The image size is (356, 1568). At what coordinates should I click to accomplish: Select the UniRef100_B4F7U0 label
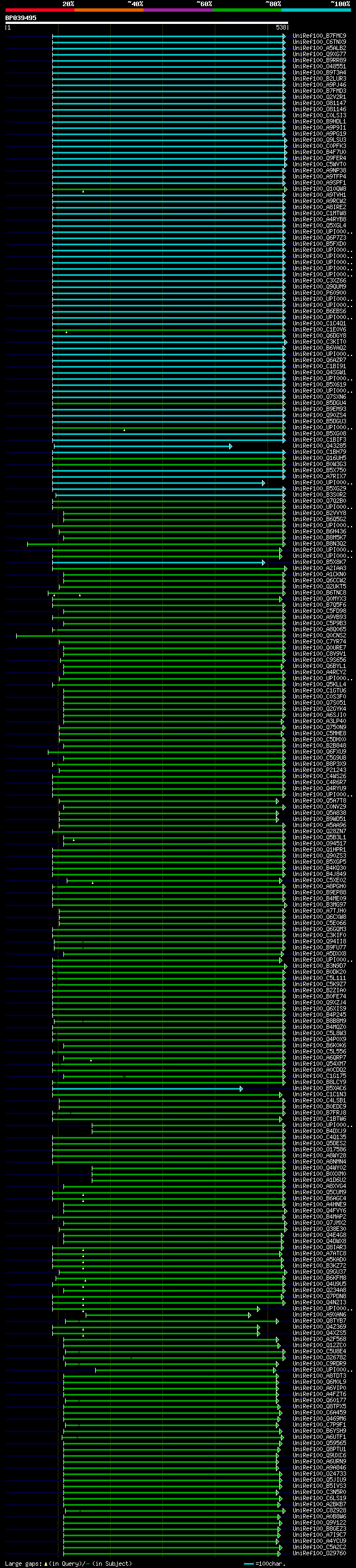(319, 152)
